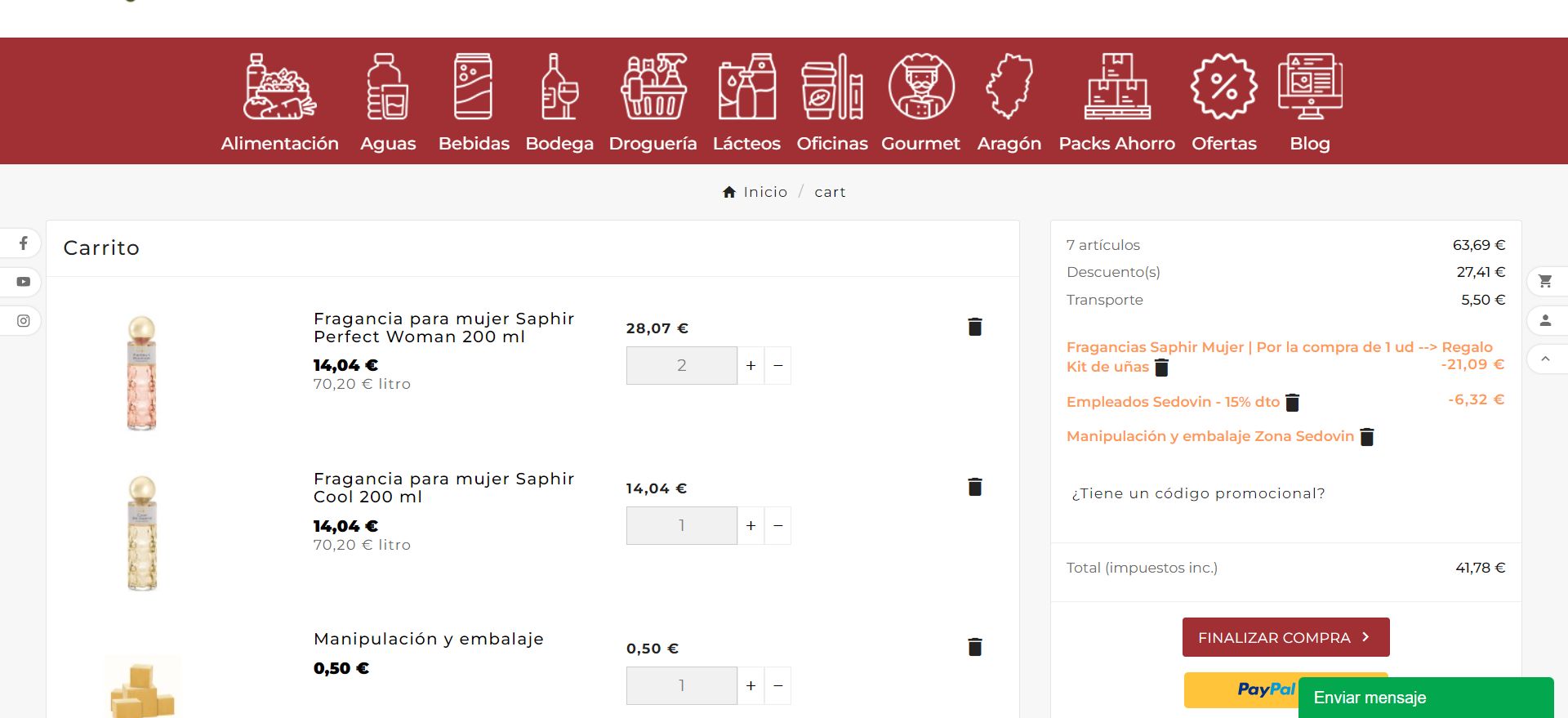Screen dimensions: 1568x718
Task: Decrease quantity of Manipulación y embalaje
Action: pyautogui.click(x=778, y=685)
